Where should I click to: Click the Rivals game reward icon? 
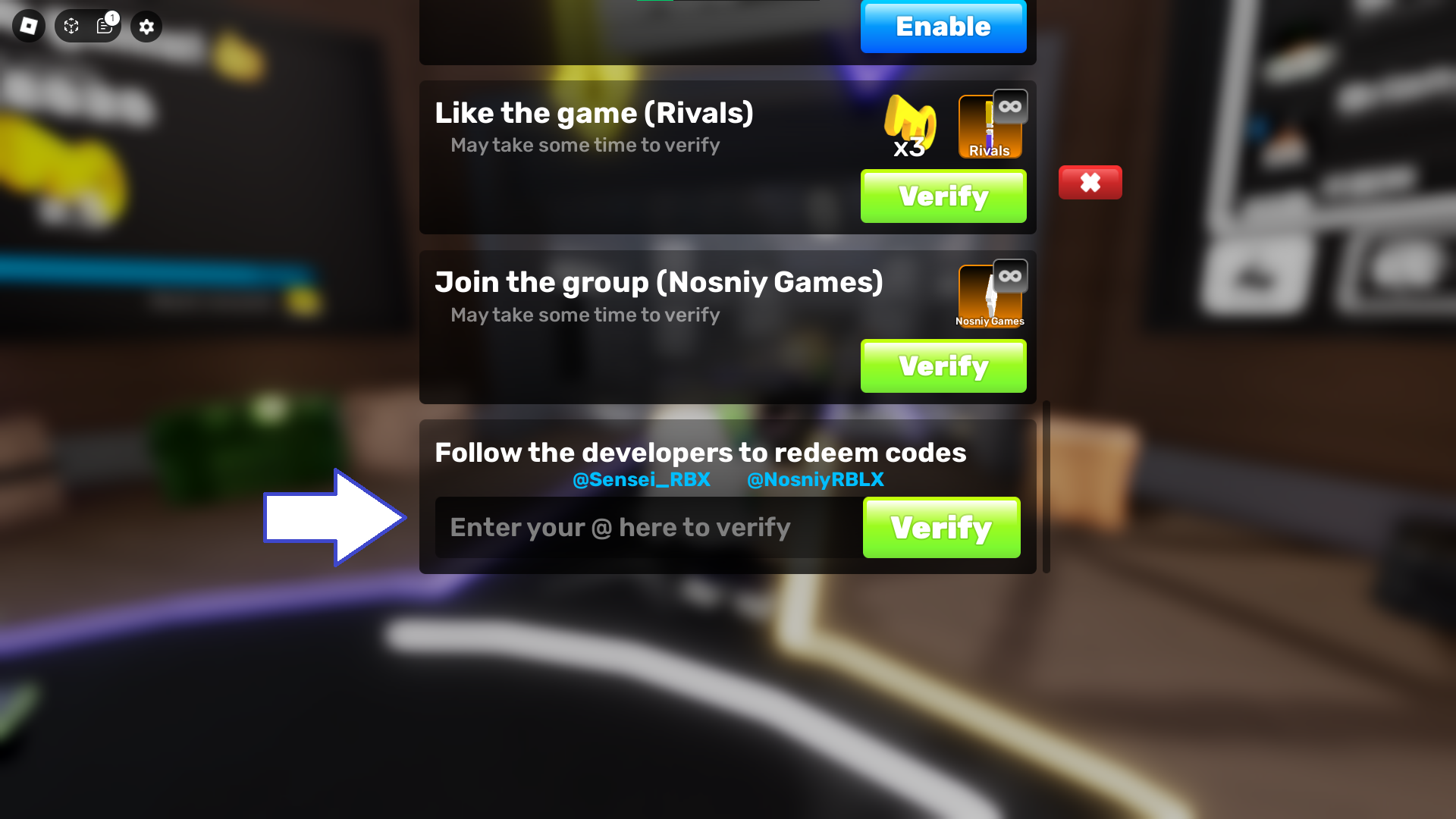988,125
